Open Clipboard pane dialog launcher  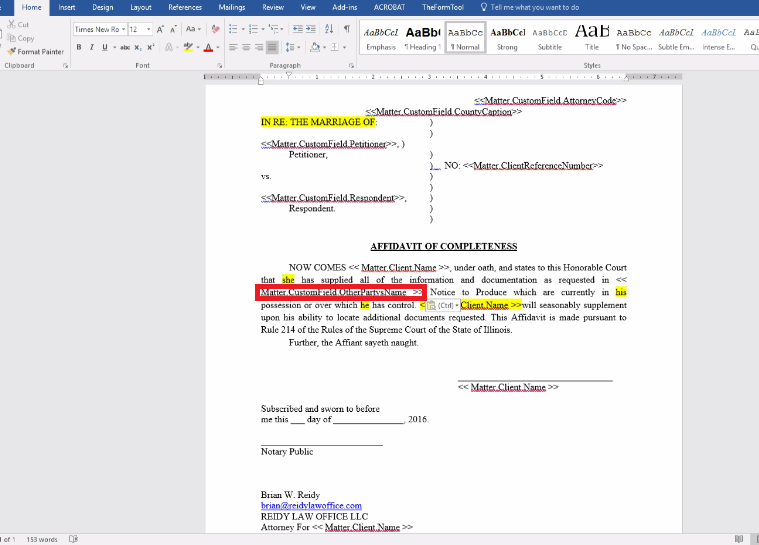(x=65, y=65)
